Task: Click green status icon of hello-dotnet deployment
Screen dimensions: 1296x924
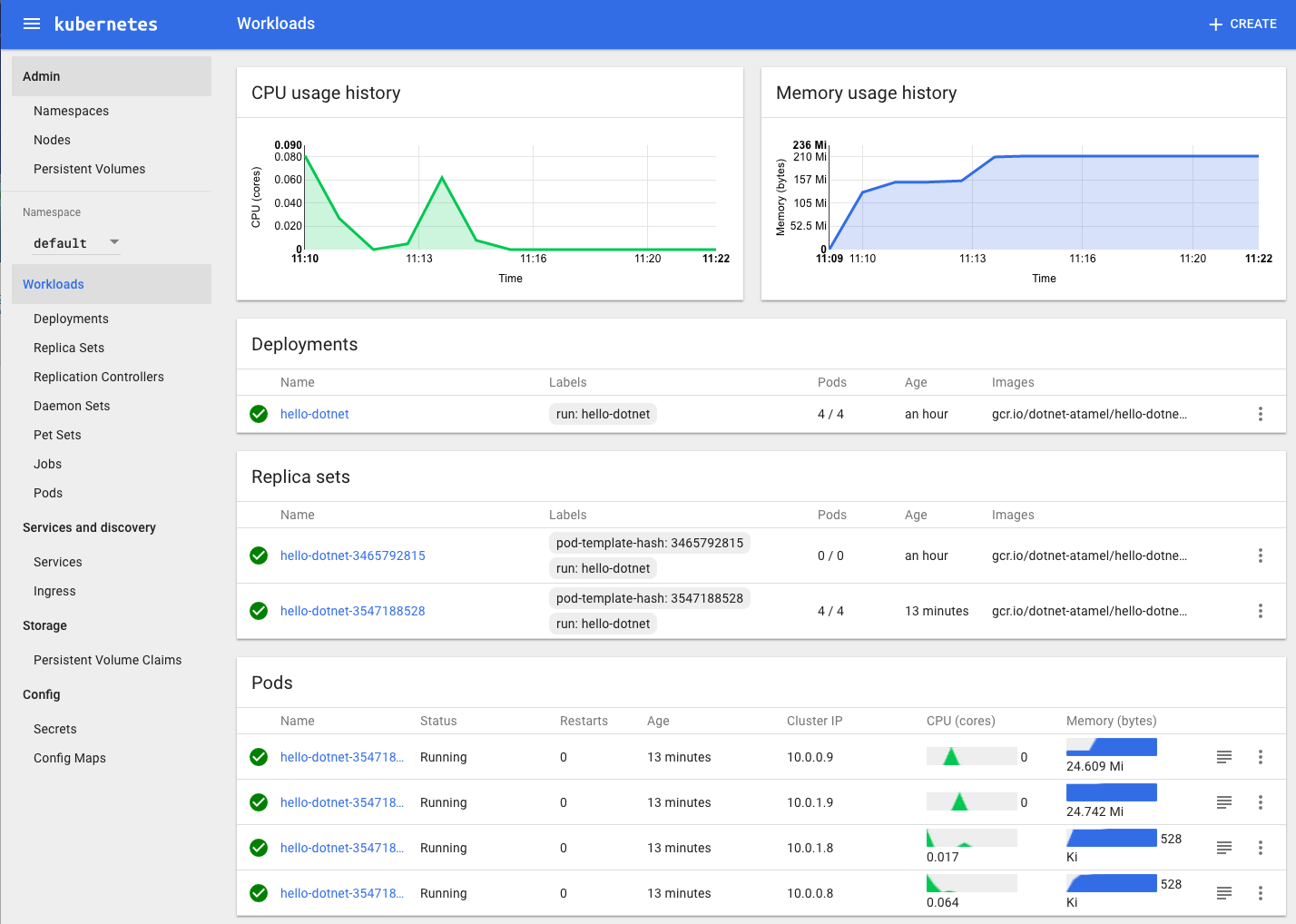Action: [x=259, y=414]
